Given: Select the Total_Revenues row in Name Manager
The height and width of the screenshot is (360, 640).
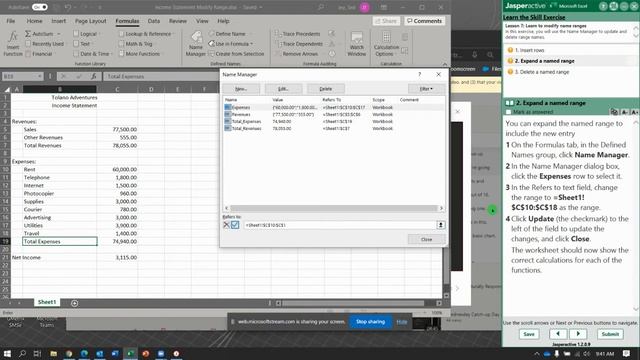Looking at the screenshot, I should pos(333,128).
